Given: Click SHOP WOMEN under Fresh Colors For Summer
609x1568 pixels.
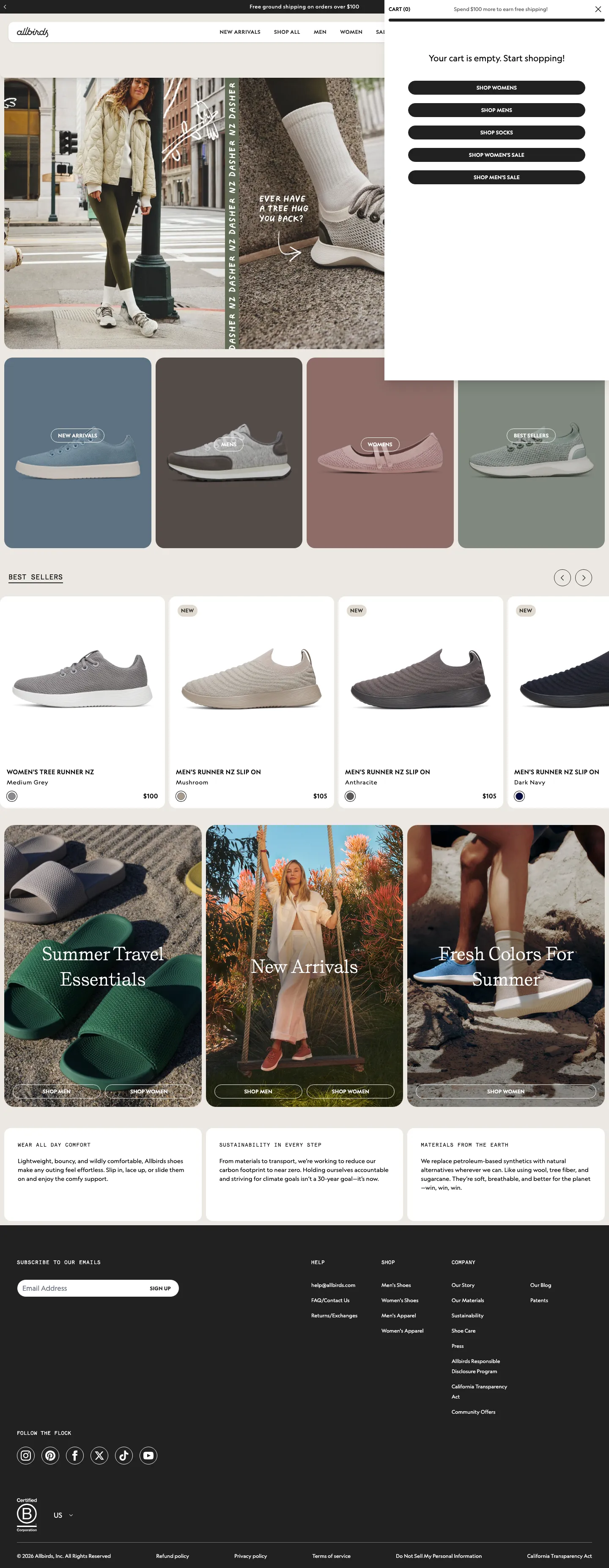Looking at the screenshot, I should pos(505,1091).
